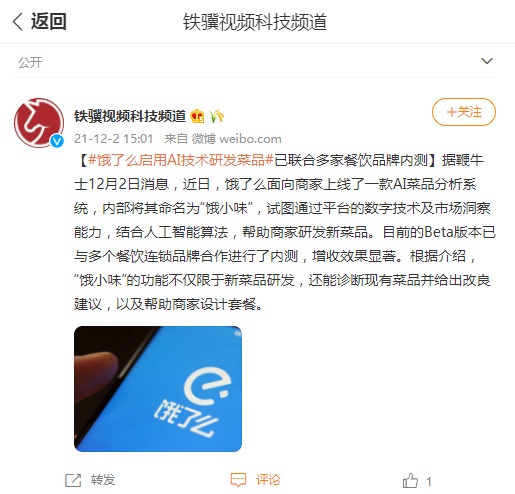
Task: Click the wheat ear badge icon
Action: [x=216, y=116]
